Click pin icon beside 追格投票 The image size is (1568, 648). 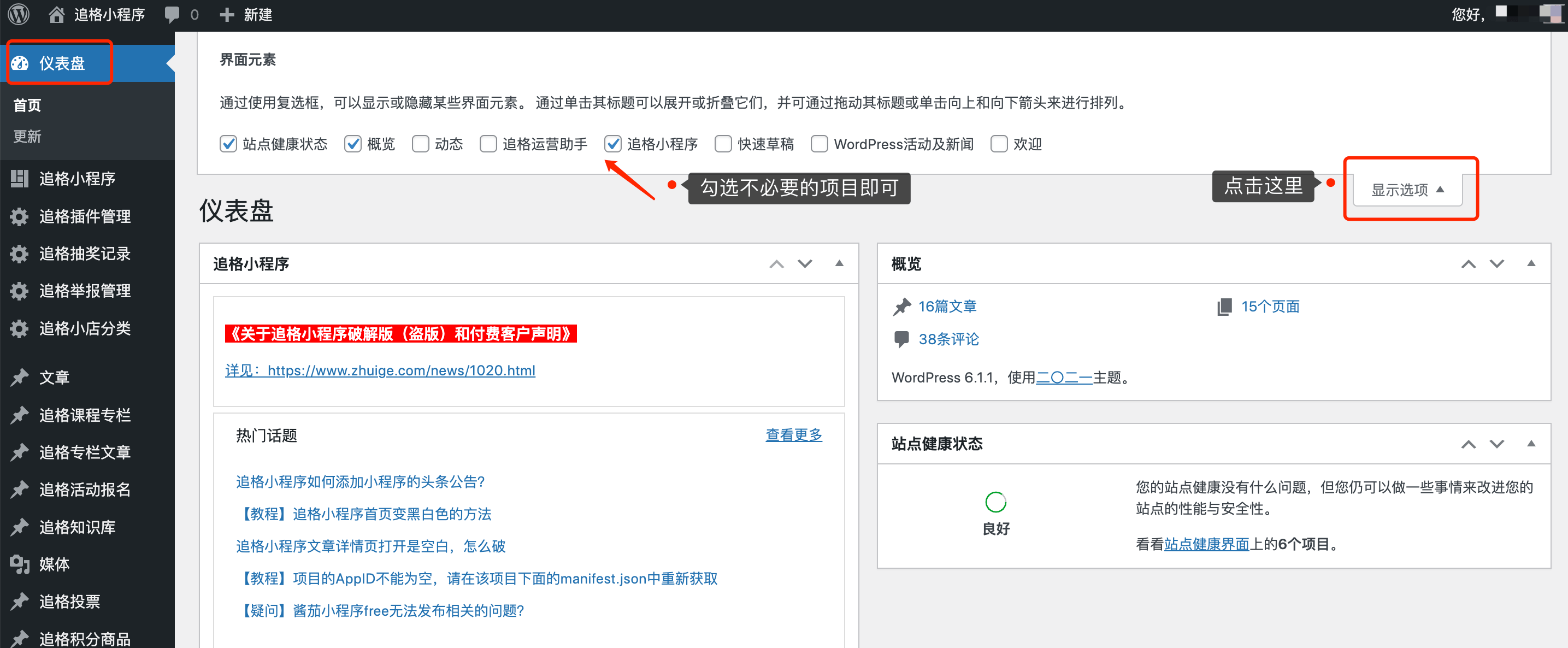point(20,602)
